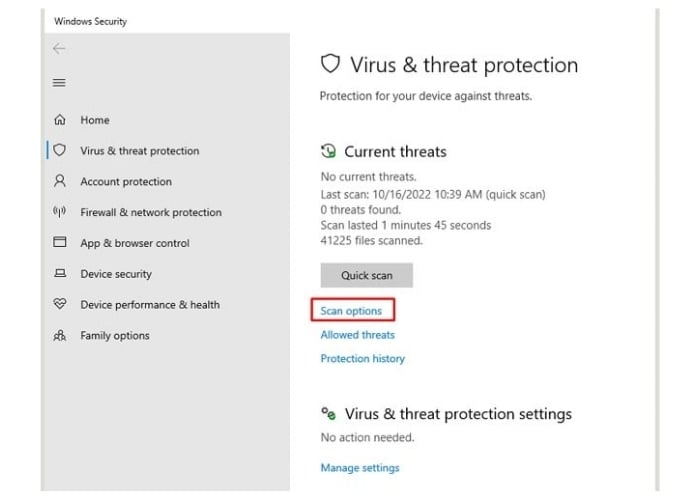The width and height of the screenshot is (700, 500).
Task: Open Firewall & network protection page
Action: tap(151, 212)
